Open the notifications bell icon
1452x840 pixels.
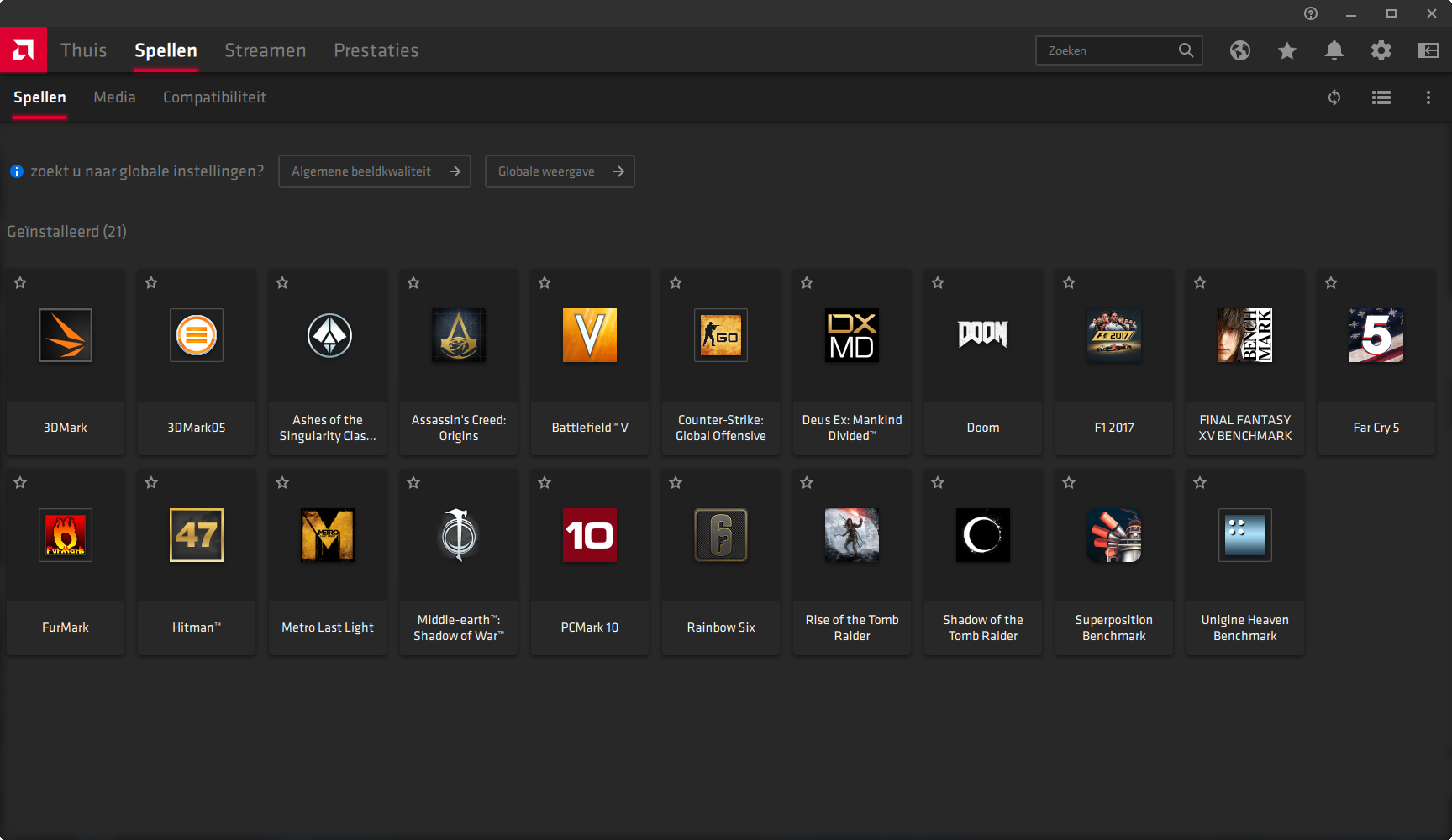pos(1334,50)
